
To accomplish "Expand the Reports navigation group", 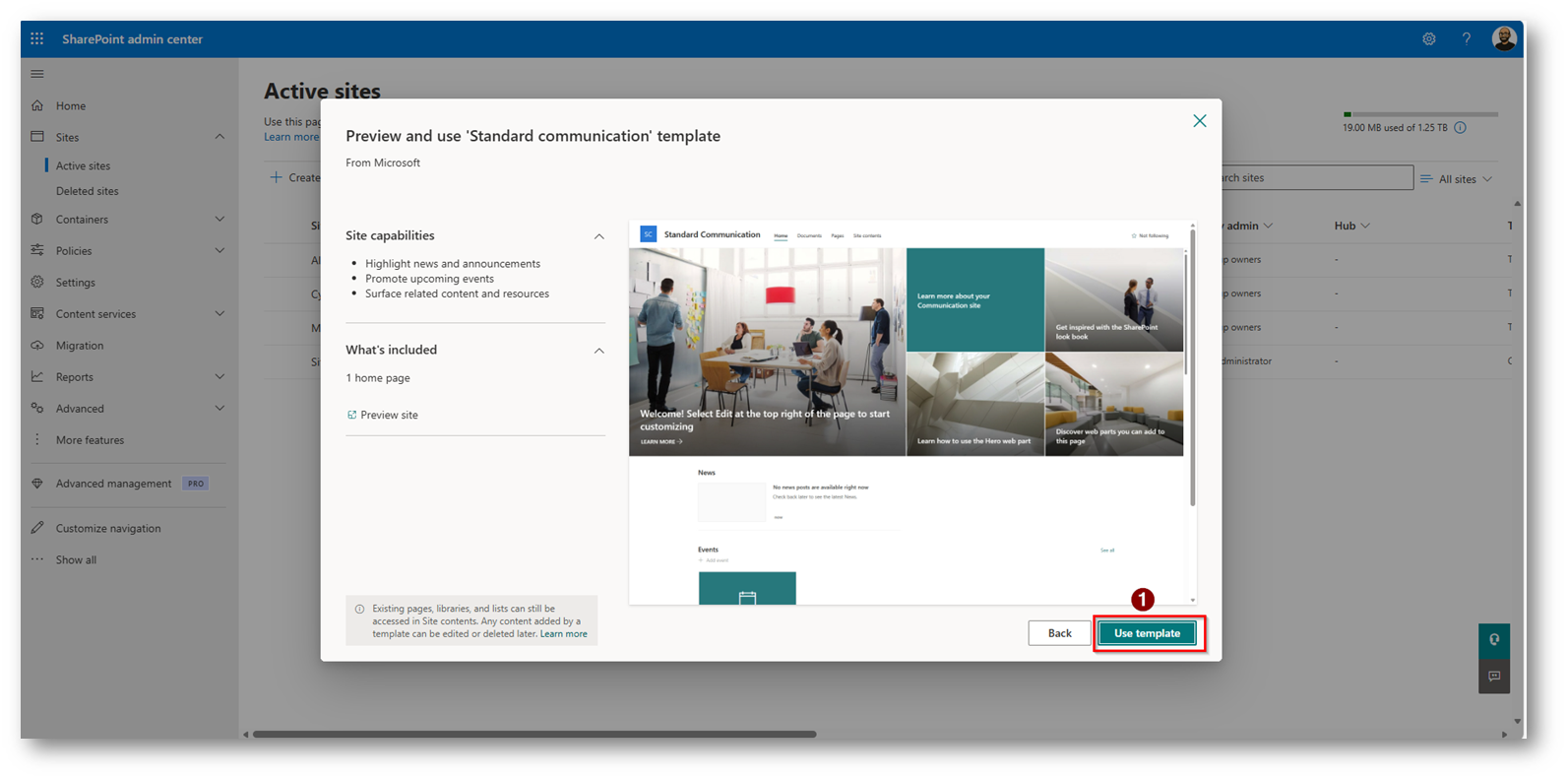I will [x=220, y=376].
